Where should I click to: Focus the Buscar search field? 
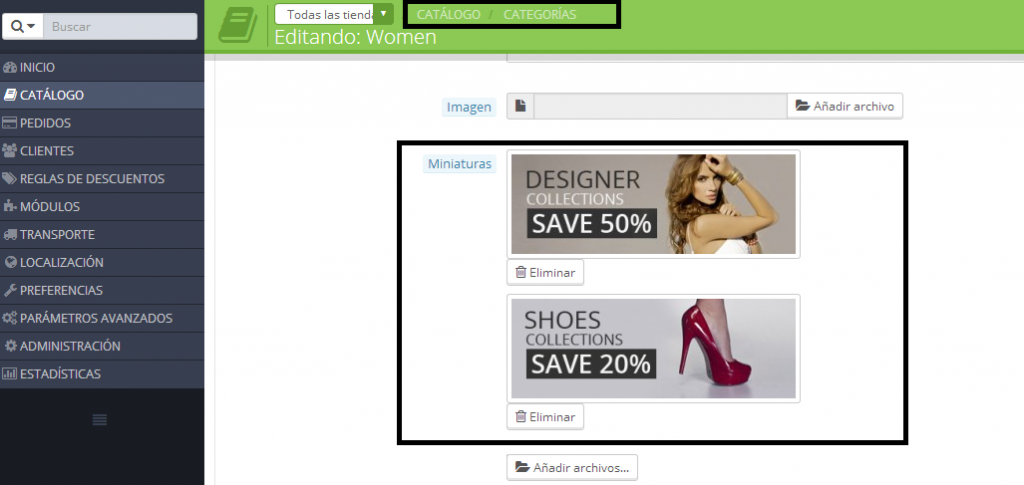coord(120,26)
